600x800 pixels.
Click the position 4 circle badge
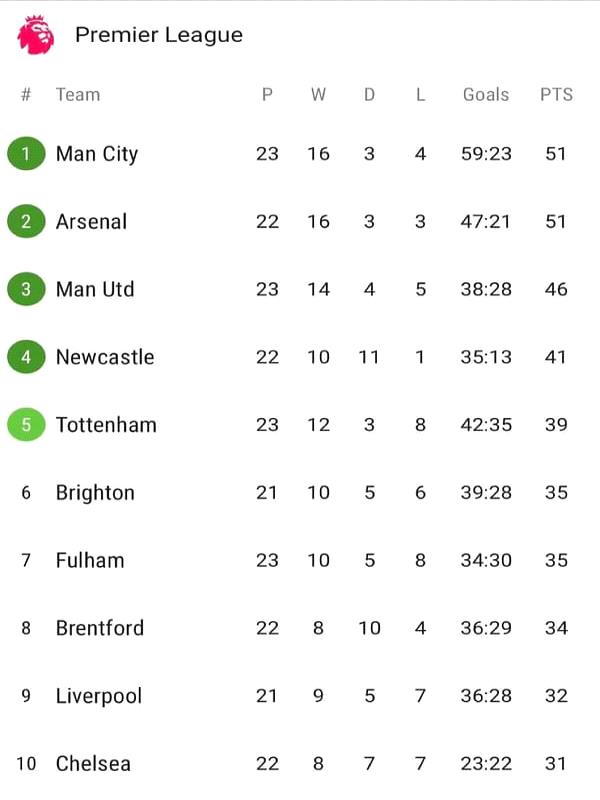point(26,357)
